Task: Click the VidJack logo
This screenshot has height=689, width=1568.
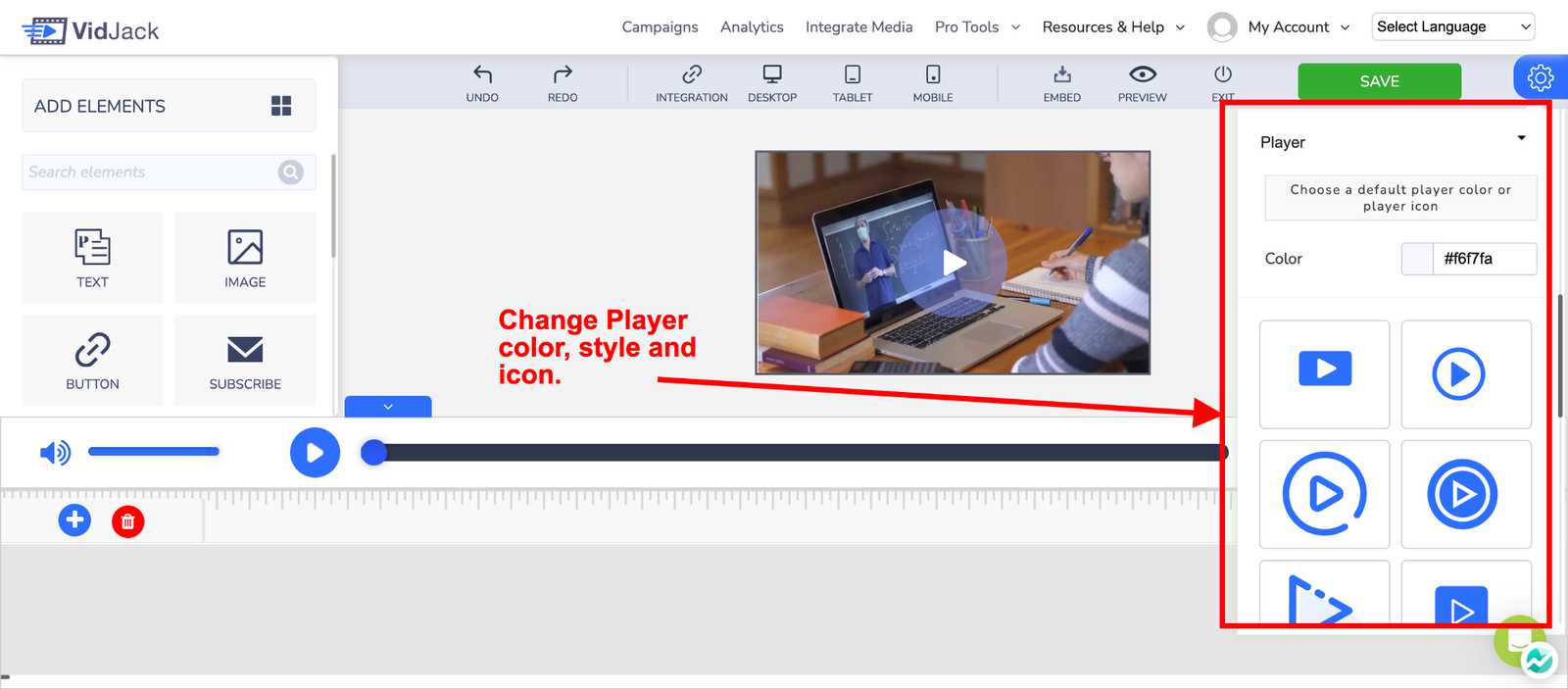Action: pyautogui.click(x=90, y=30)
